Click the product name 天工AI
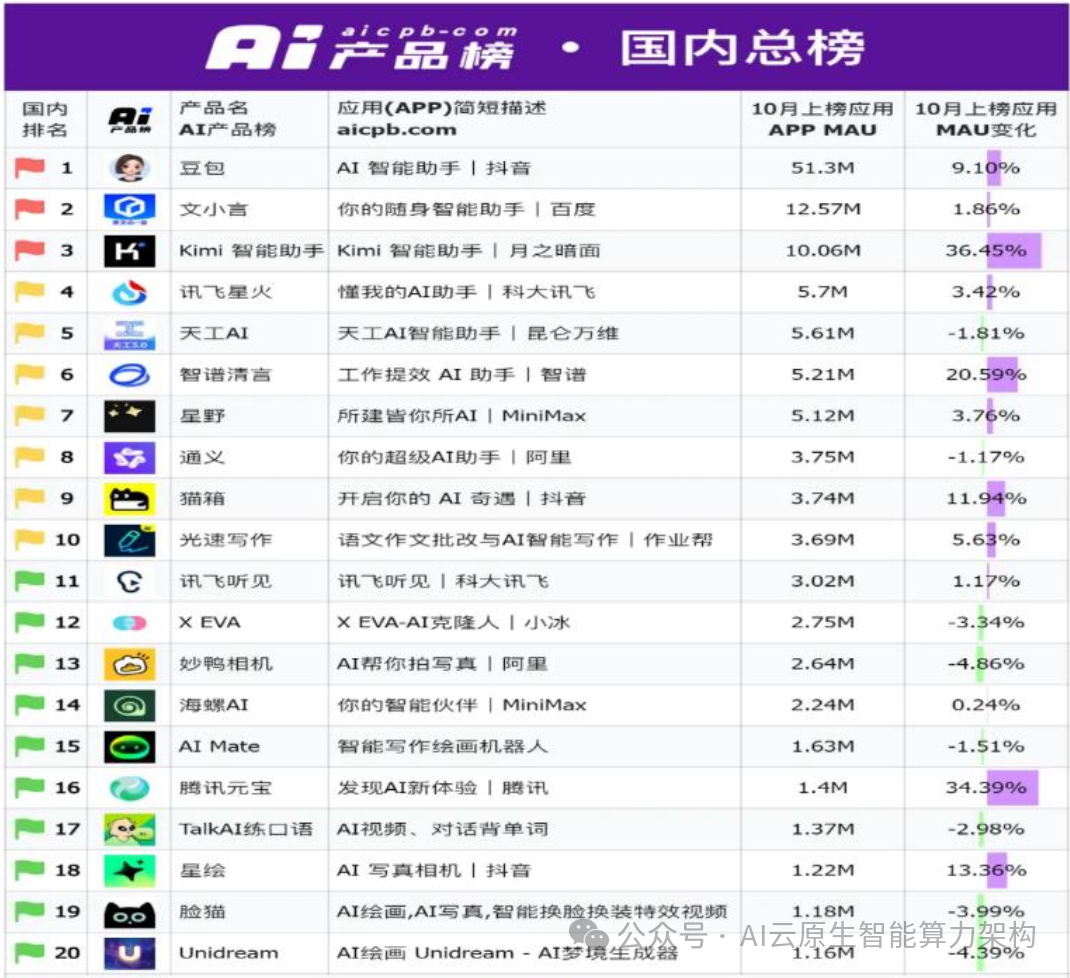Viewport: 1070px width, 978px height. pyautogui.click(x=214, y=334)
